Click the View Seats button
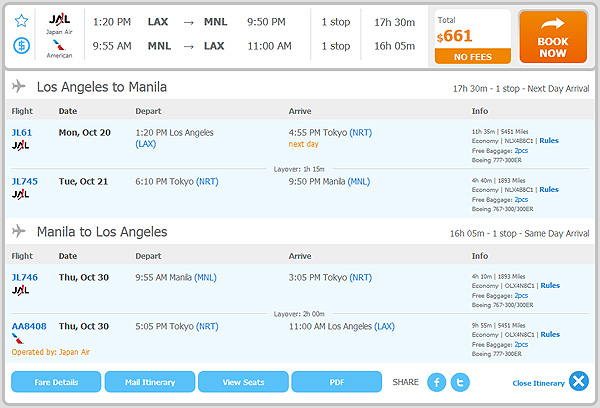This screenshot has width=600, height=408. [x=243, y=382]
